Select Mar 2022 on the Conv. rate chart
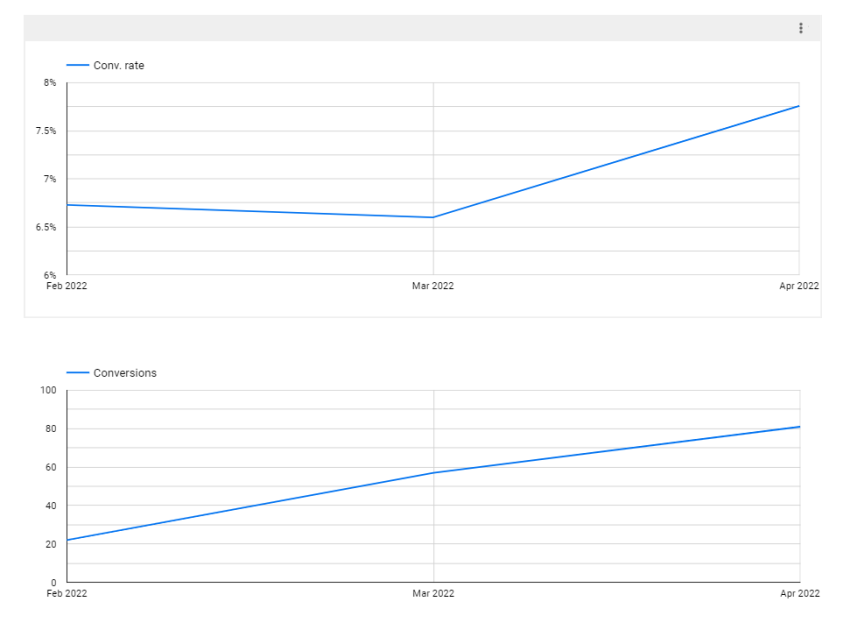The image size is (850, 630). [x=433, y=286]
